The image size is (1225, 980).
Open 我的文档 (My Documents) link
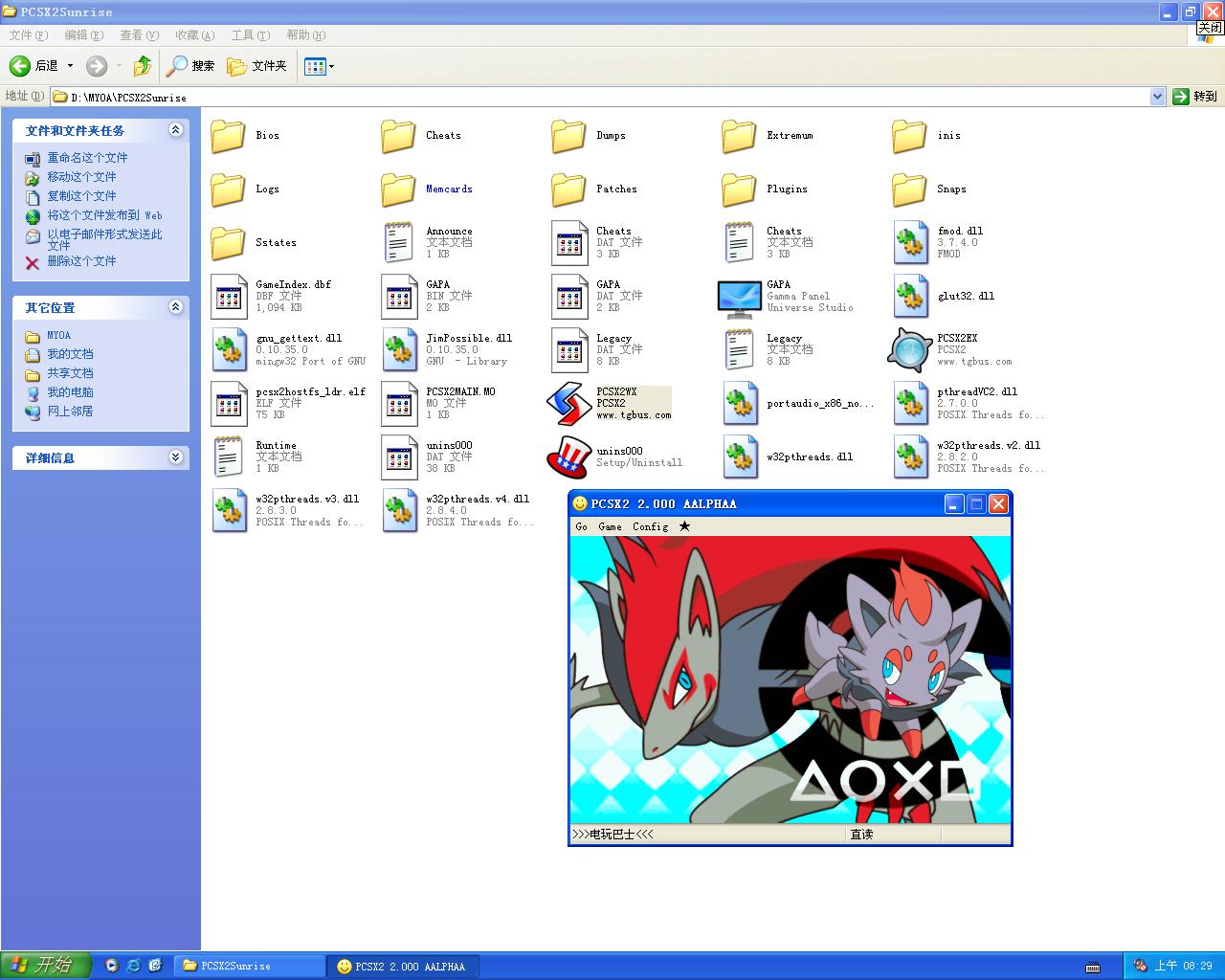(x=70, y=354)
